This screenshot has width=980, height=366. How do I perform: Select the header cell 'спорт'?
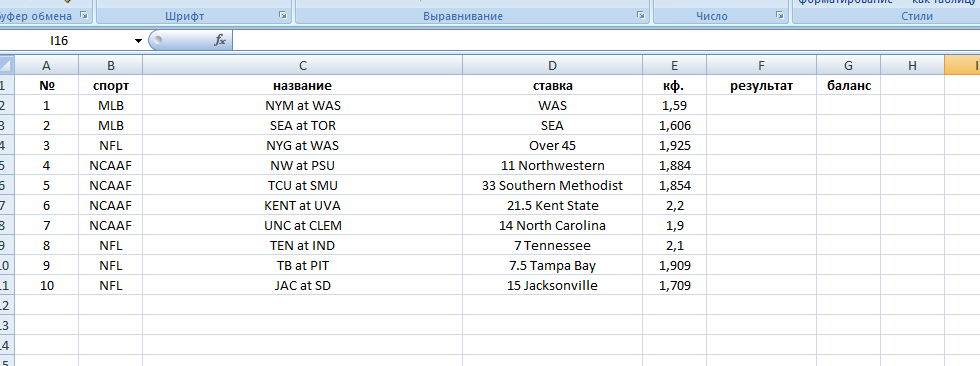[111, 86]
